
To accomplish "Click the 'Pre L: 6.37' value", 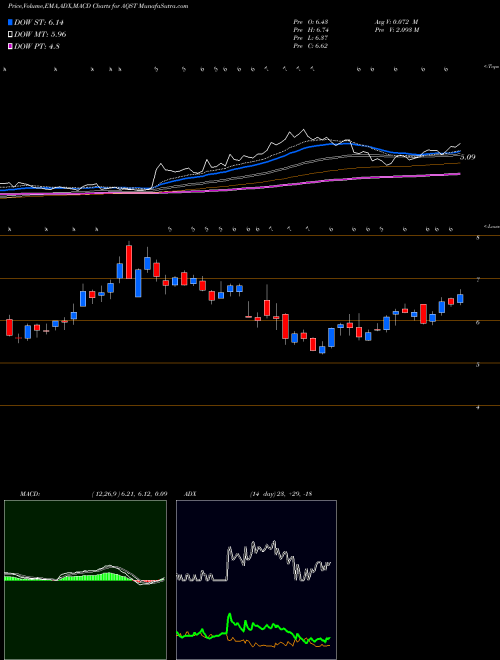I will (x=310, y=38).
